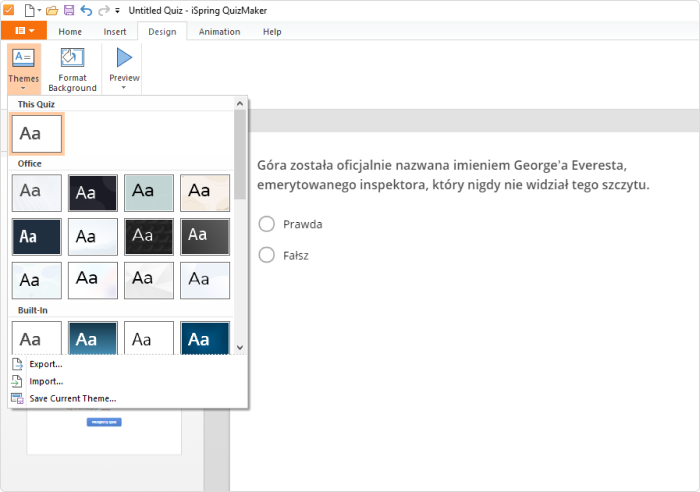Click the Undo arrow icon
700x492 pixels.
(x=86, y=10)
